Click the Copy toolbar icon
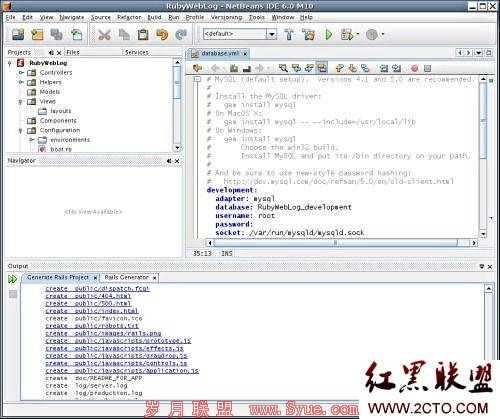 coord(124,34)
